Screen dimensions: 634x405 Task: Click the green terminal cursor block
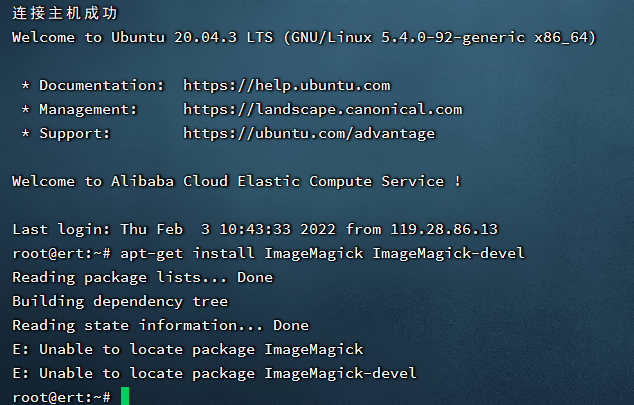coord(125,396)
